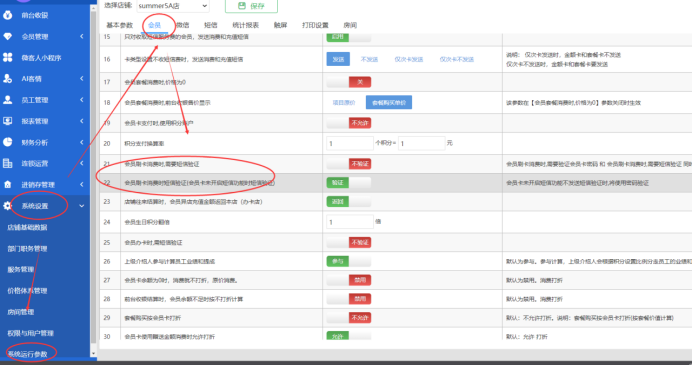Switch to 触屏 tab
The height and width of the screenshot is (365, 692).
pyautogui.click(x=280, y=25)
